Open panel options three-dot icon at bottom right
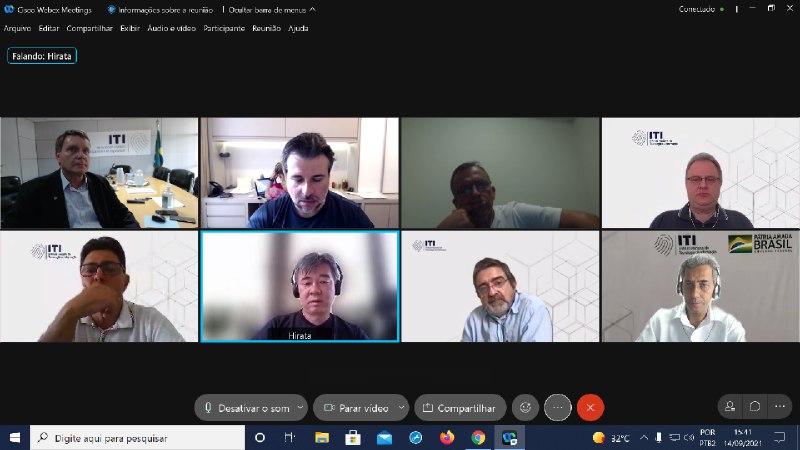 780,407
